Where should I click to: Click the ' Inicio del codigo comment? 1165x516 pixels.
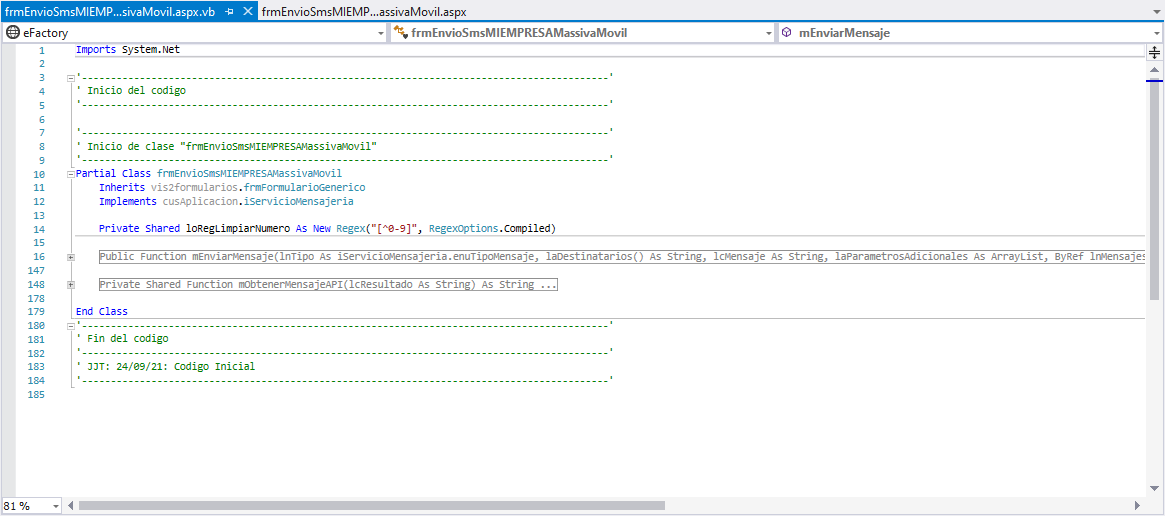pos(132,91)
